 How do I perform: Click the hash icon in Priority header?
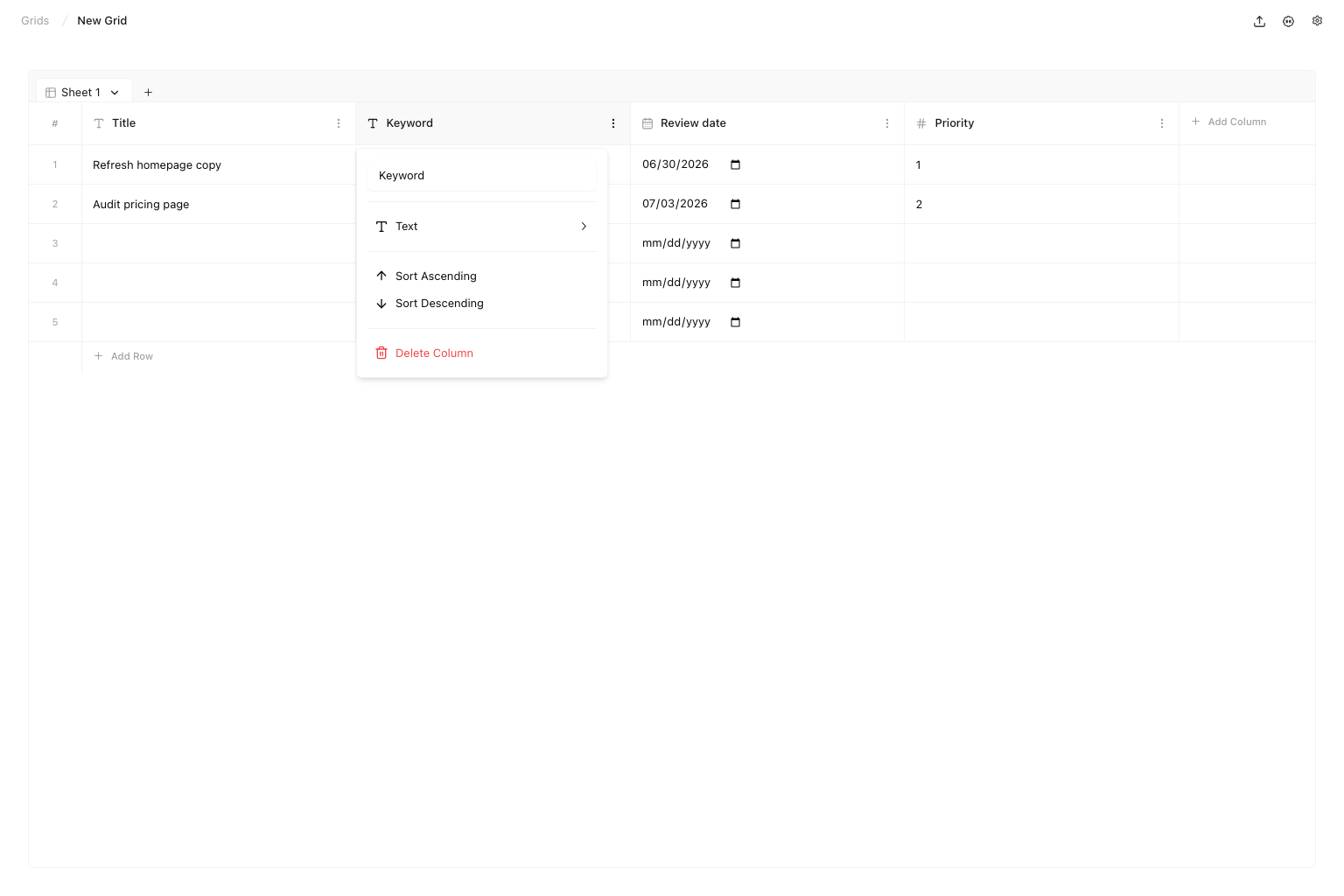(x=921, y=123)
